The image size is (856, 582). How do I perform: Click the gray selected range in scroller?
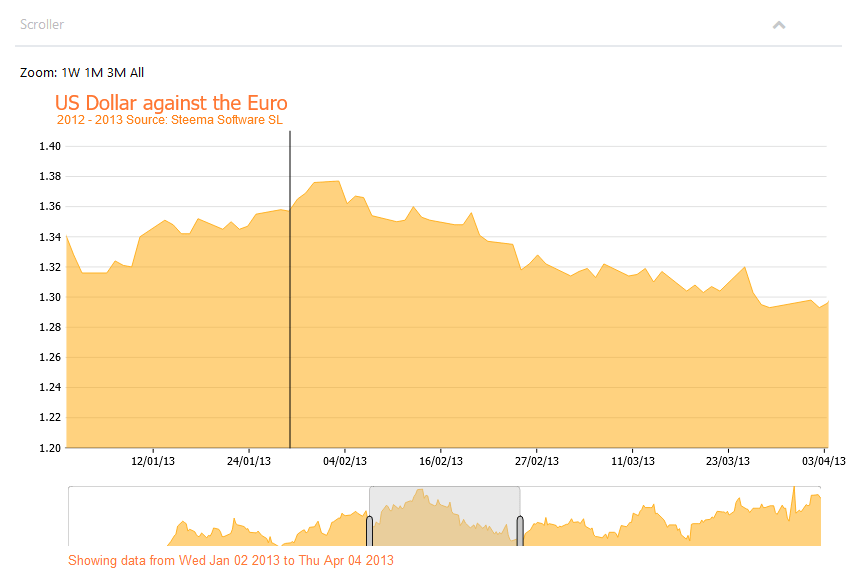(444, 516)
